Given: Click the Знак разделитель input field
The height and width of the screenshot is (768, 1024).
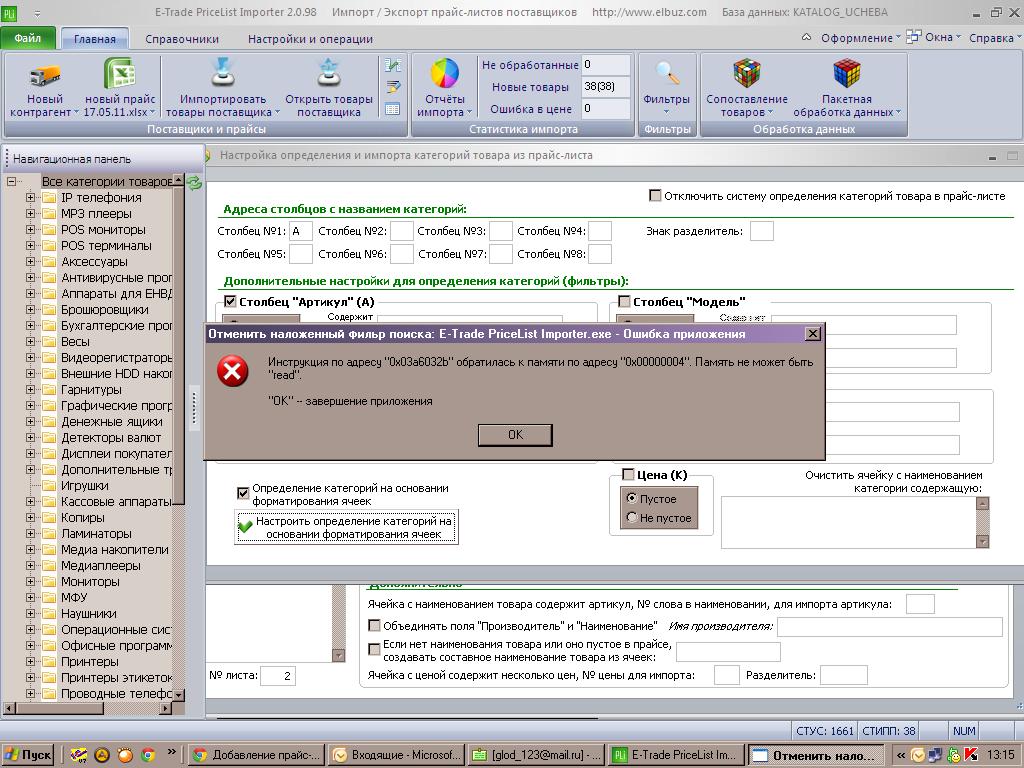Looking at the screenshot, I should click(761, 231).
